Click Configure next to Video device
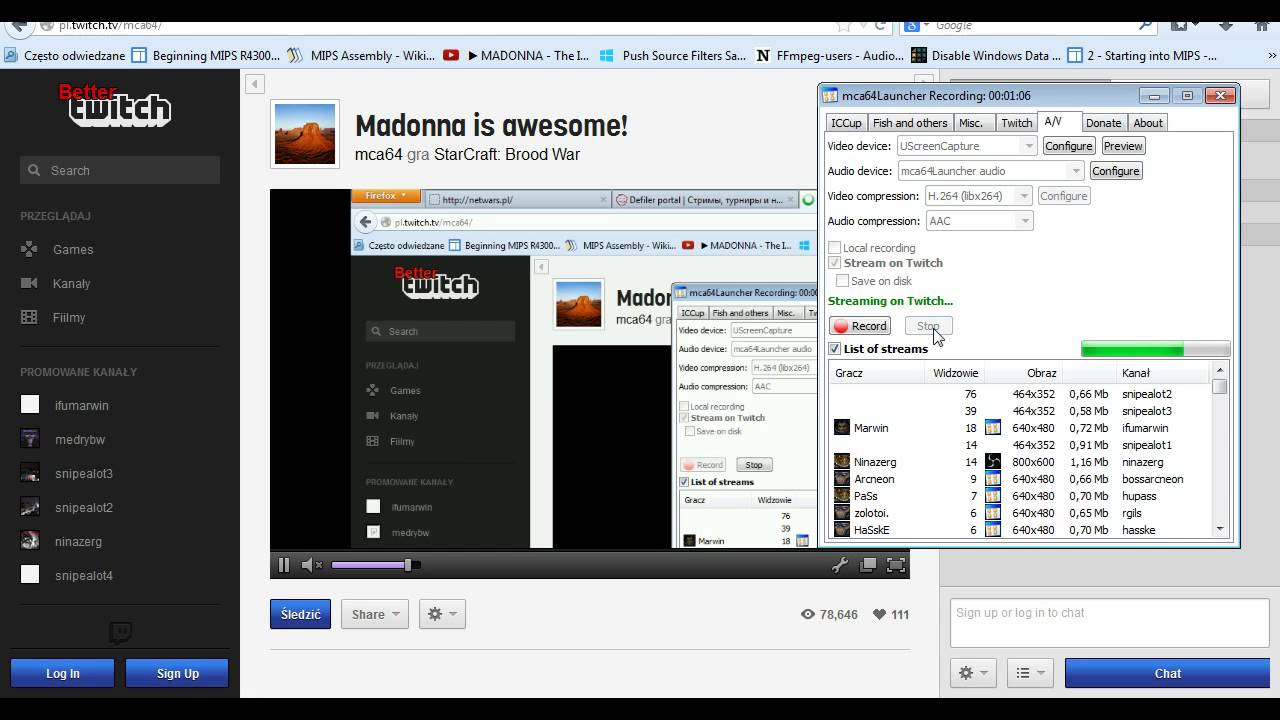 pos(1068,146)
